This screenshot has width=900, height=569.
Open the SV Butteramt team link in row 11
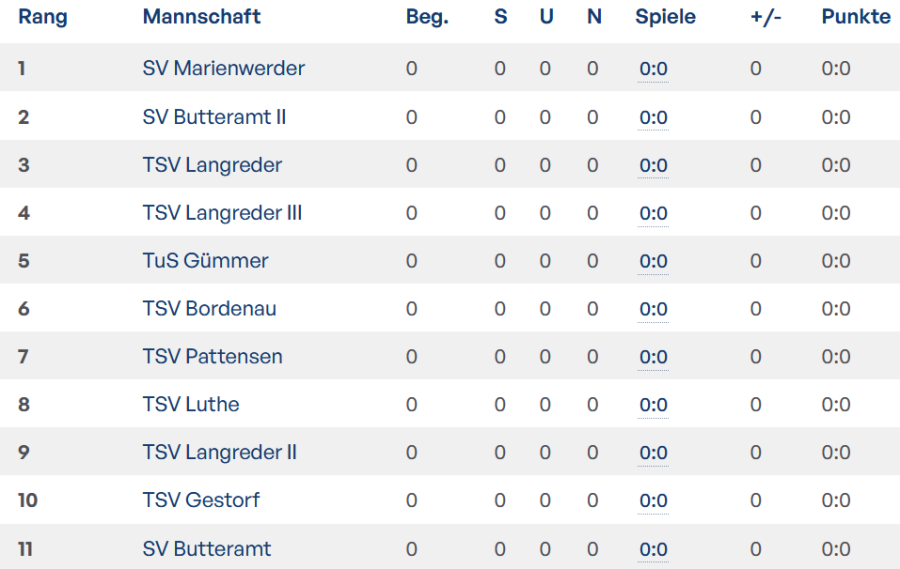[206, 549]
